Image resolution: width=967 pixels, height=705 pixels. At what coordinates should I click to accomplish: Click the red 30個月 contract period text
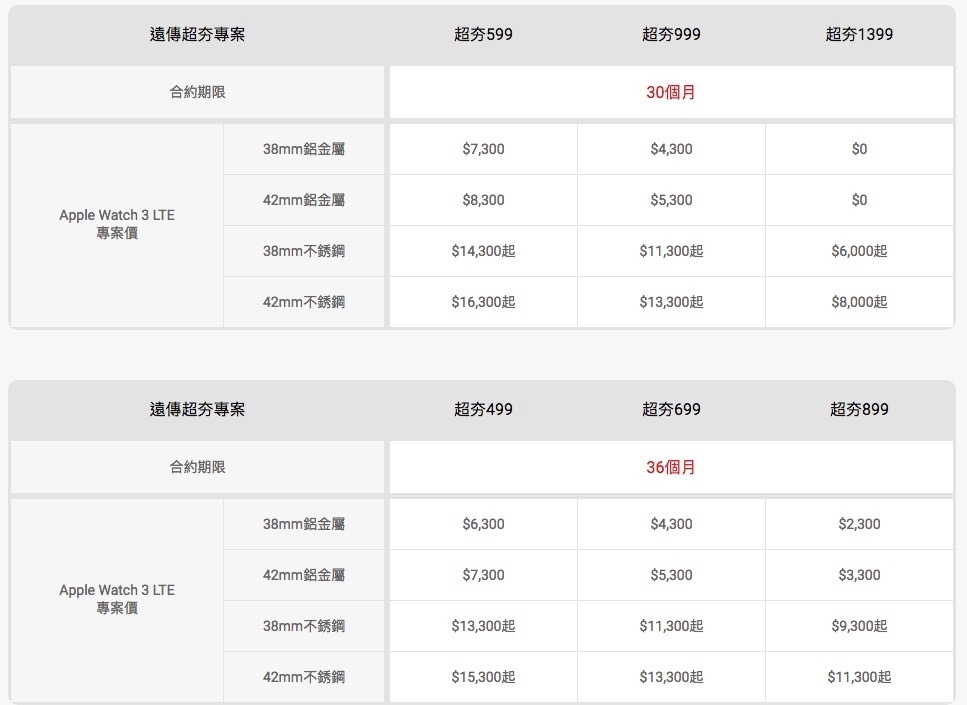pyautogui.click(x=671, y=92)
